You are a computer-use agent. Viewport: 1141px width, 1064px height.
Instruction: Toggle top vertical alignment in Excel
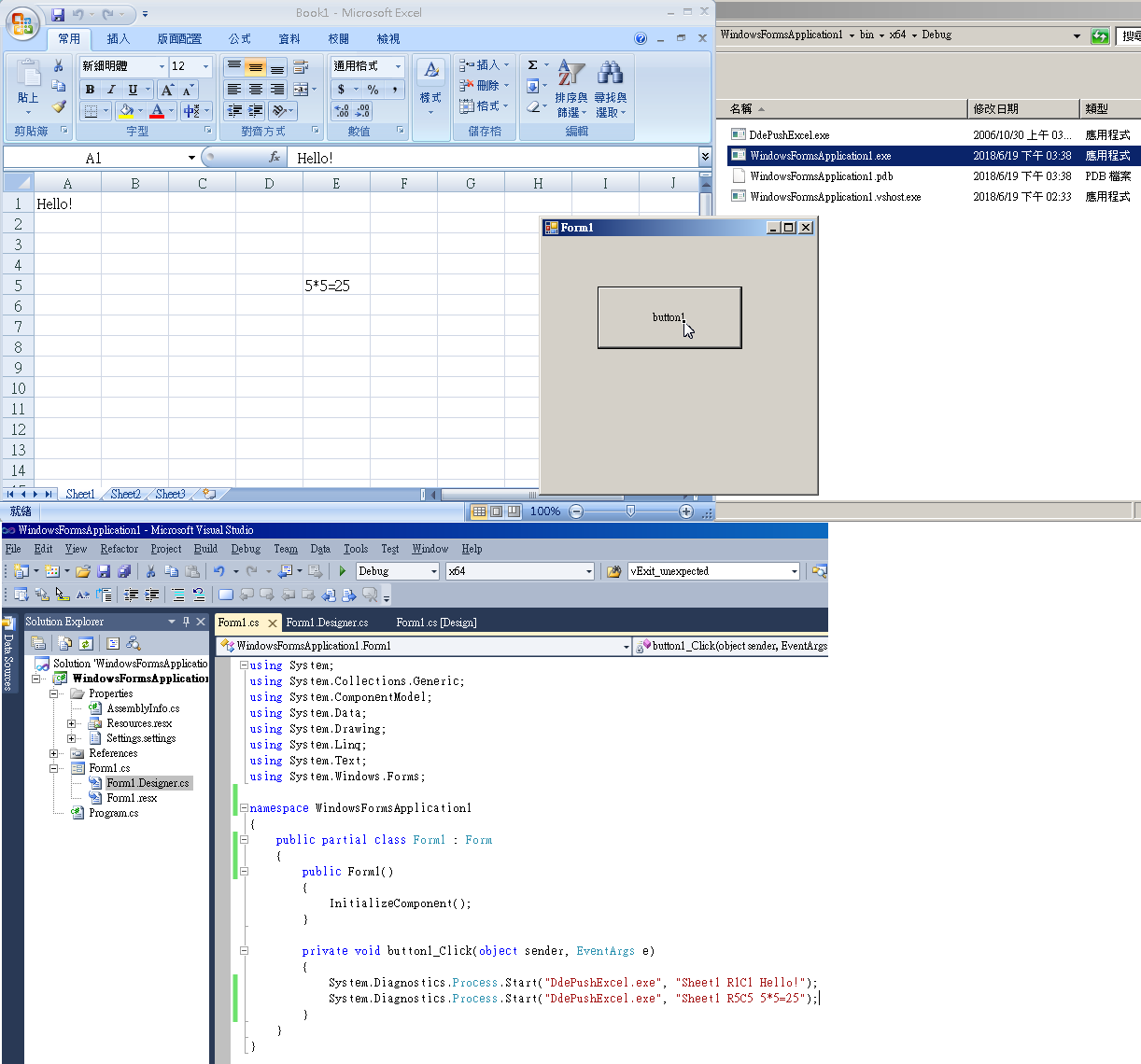(234, 67)
